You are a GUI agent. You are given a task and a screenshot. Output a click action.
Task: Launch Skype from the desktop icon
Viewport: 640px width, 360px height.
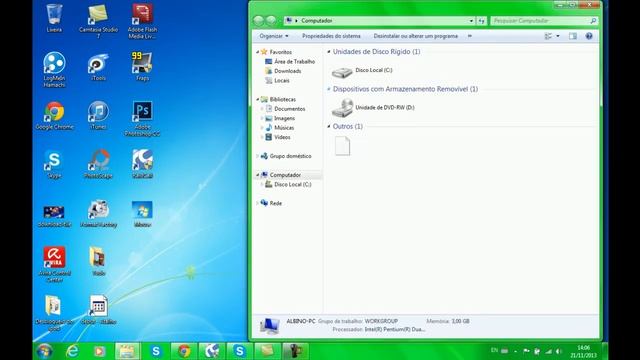(54, 164)
